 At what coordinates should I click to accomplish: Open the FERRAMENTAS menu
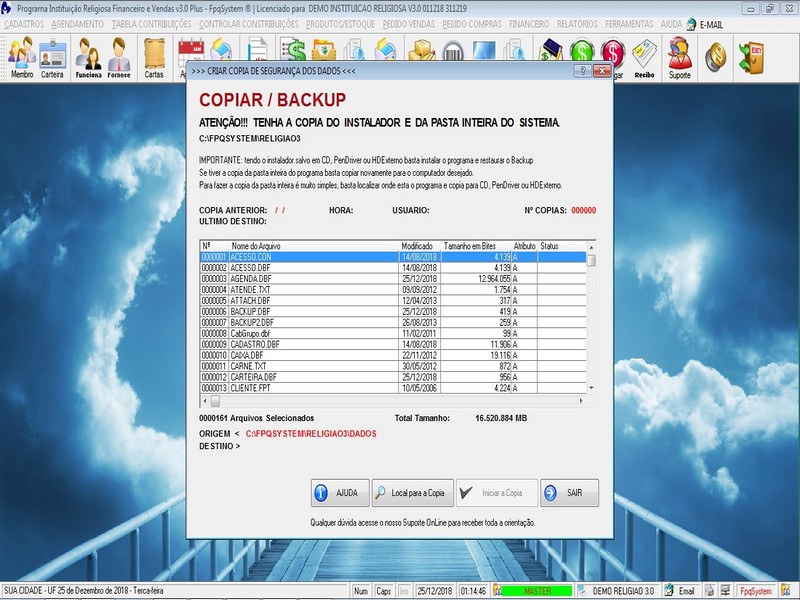click(x=629, y=24)
